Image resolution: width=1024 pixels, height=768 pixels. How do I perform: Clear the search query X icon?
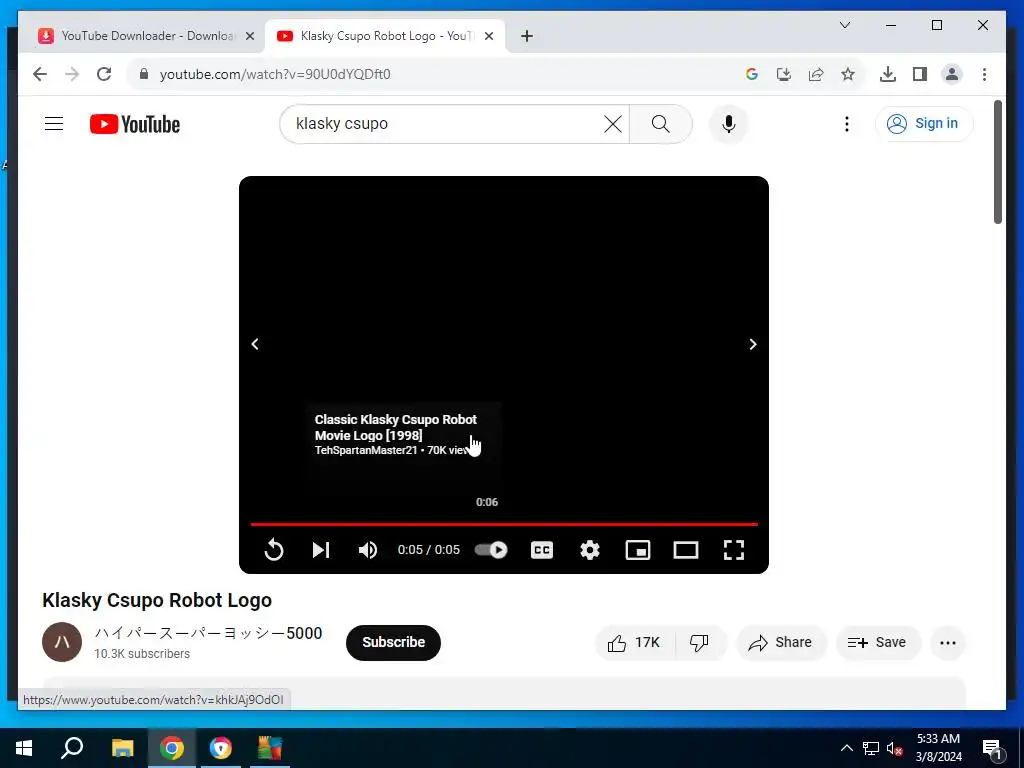pyautogui.click(x=613, y=123)
